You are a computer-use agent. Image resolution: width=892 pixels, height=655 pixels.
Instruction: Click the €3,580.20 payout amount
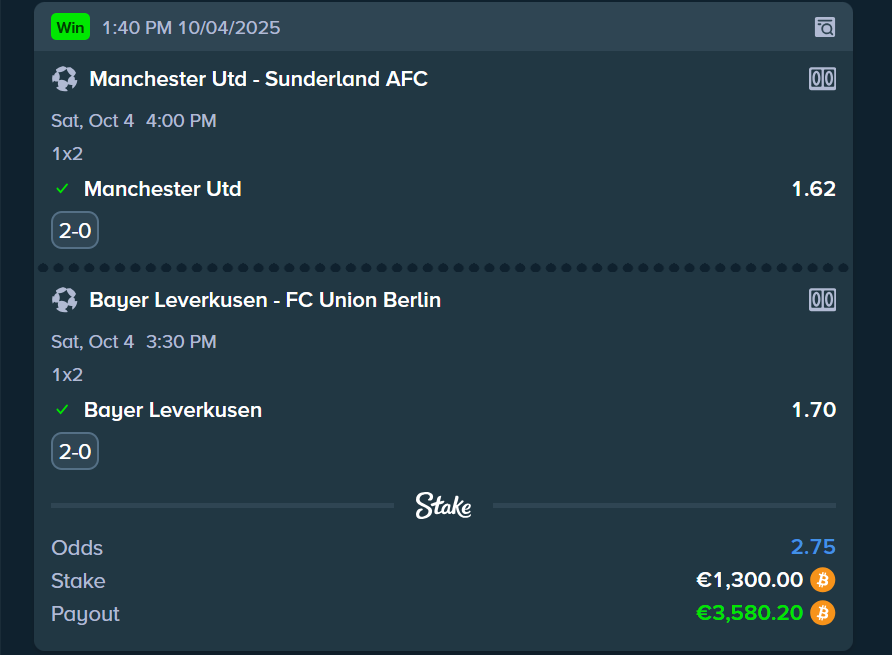click(749, 612)
